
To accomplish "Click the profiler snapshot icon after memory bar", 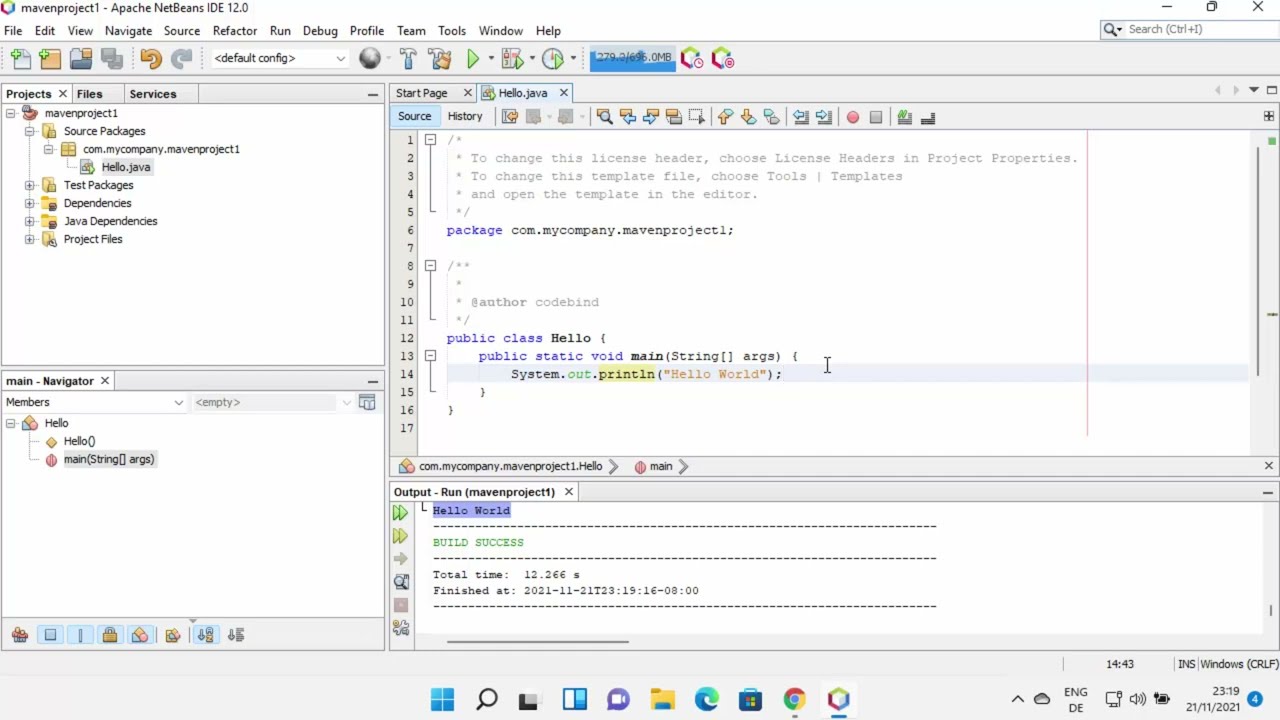I will (x=692, y=59).
